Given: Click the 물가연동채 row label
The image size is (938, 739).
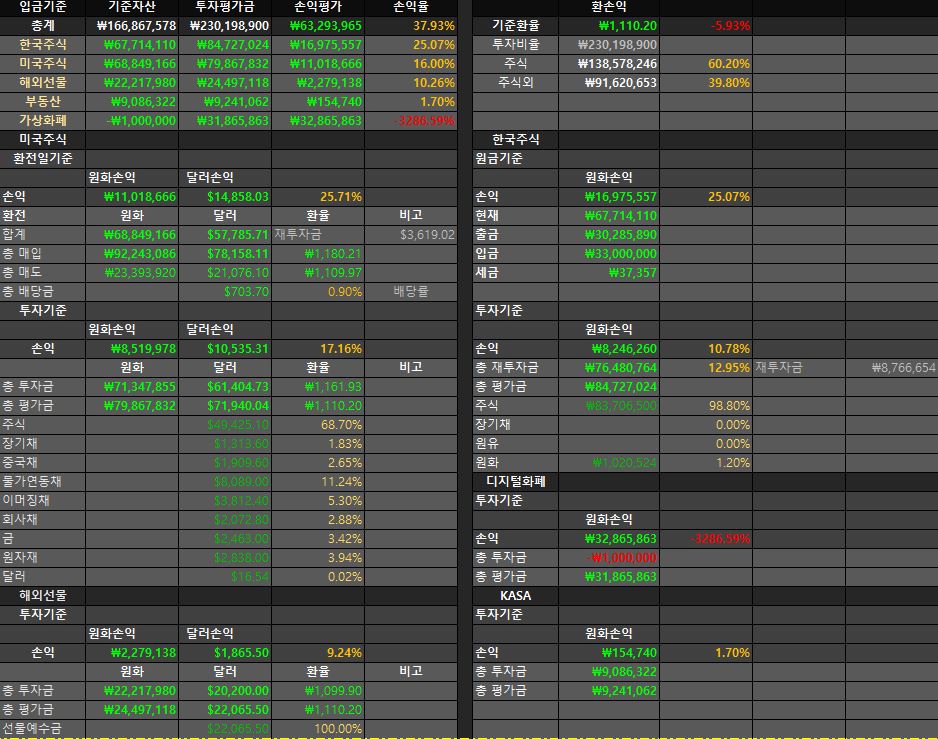Looking at the screenshot, I should (42, 482).
